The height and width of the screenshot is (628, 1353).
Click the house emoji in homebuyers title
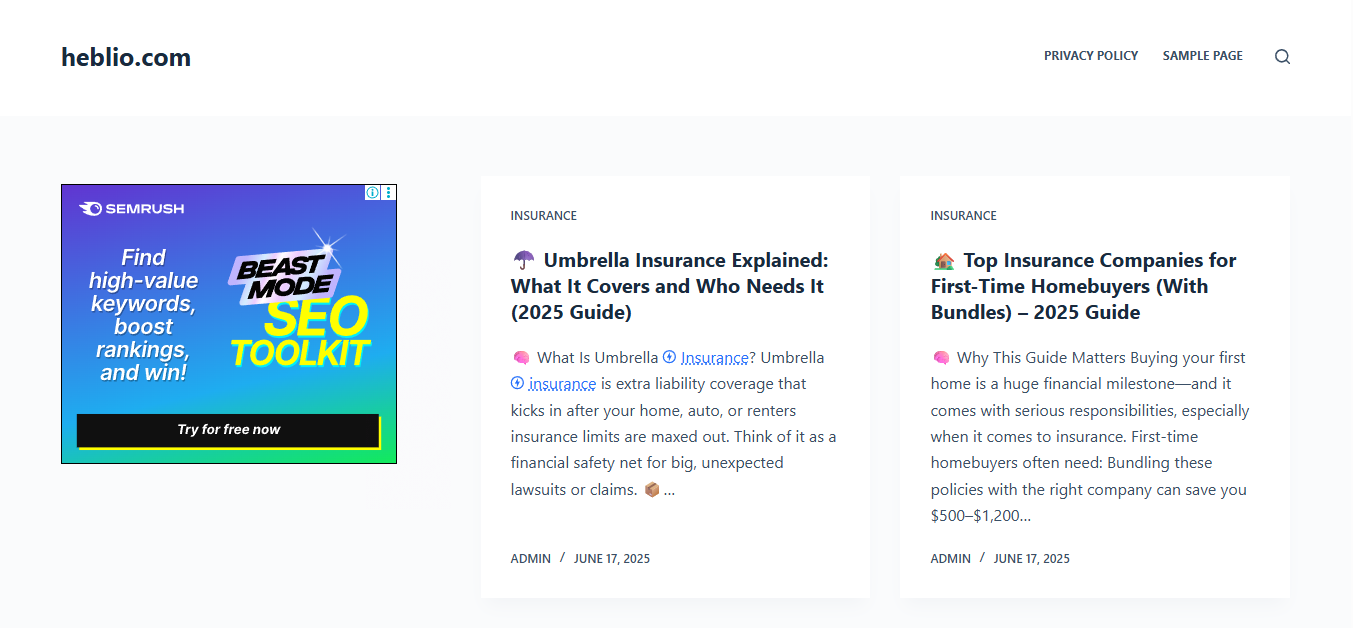943,261
